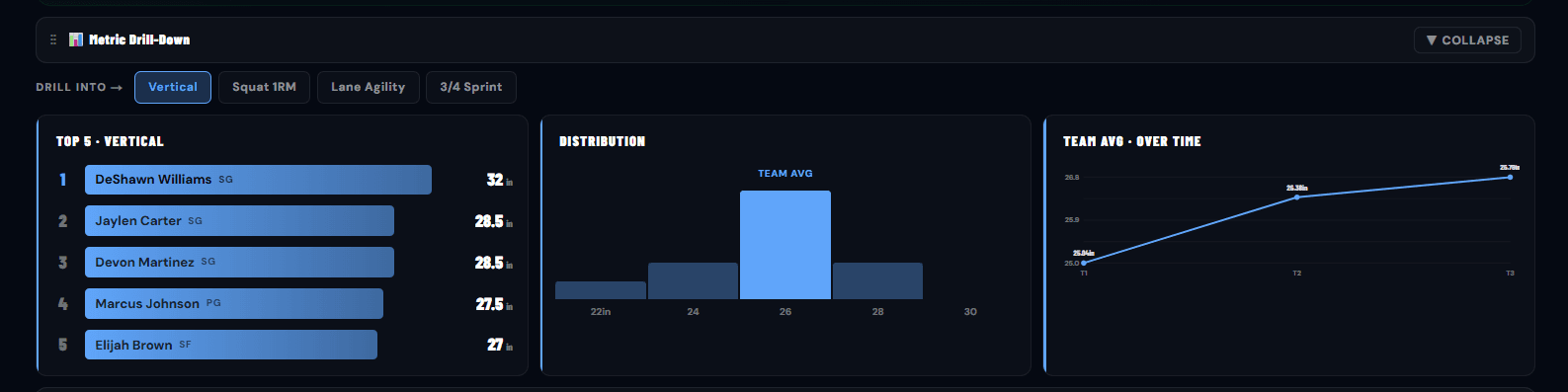Open the Lane Agility tab
Screen dimensions: 1568x392
368,87
